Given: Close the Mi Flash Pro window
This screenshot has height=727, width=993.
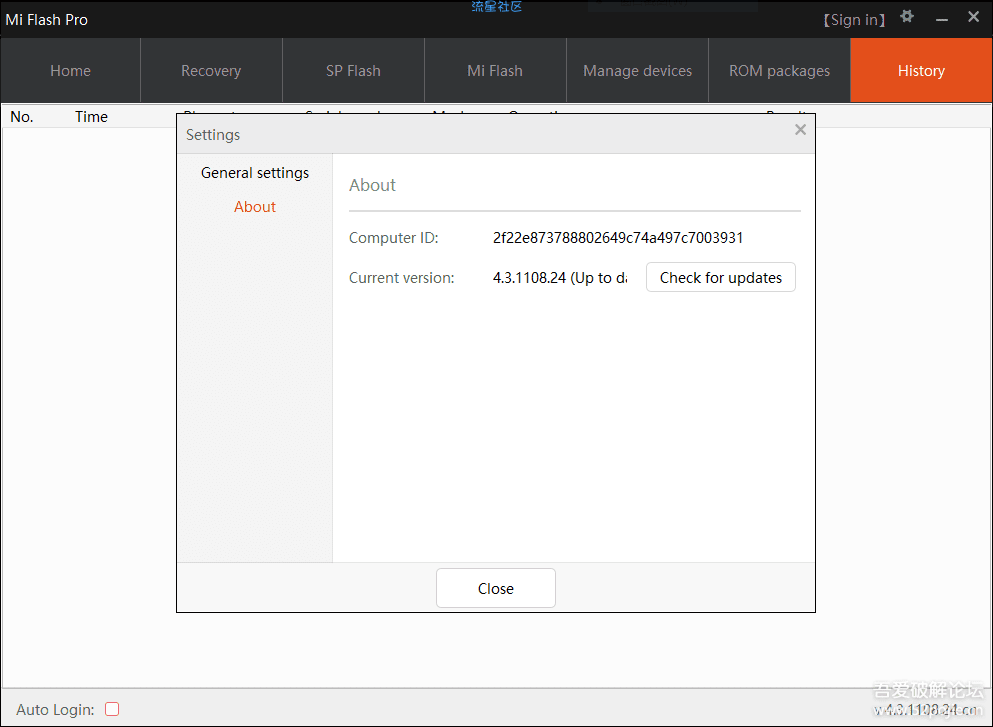Looking at the screenshot, I should click(973, 17).
